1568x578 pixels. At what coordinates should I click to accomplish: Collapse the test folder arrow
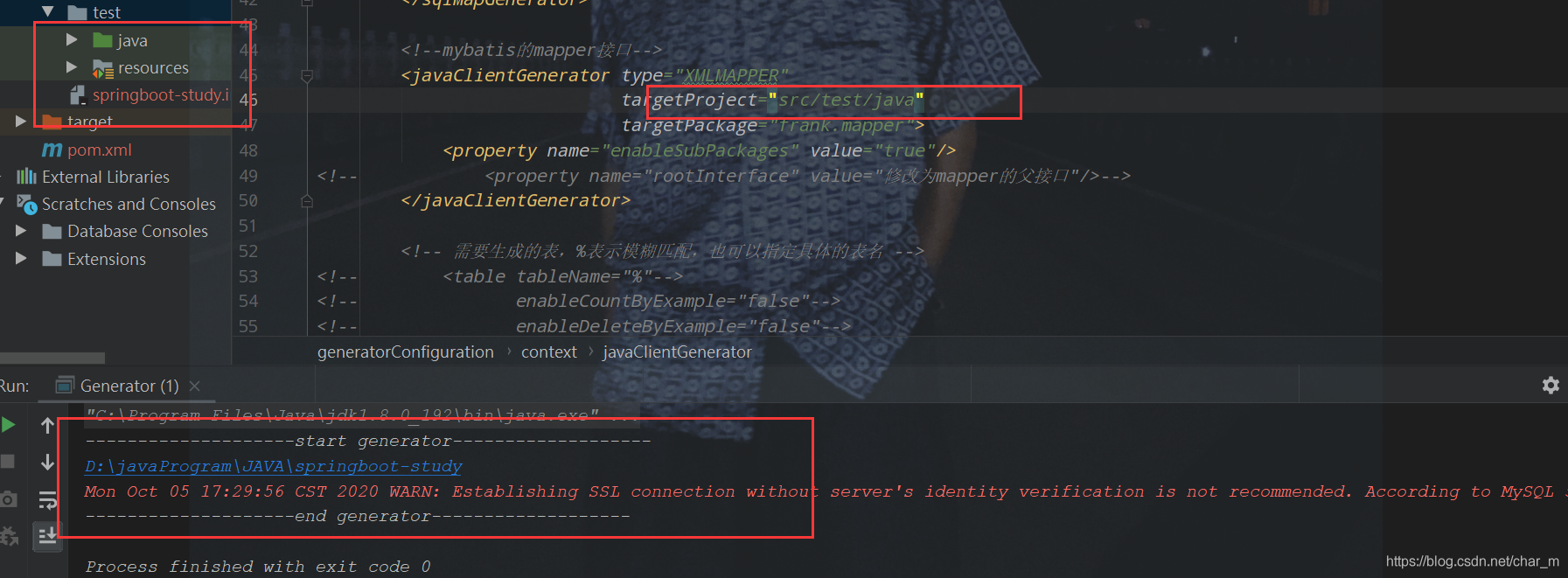tap(48, 12)
